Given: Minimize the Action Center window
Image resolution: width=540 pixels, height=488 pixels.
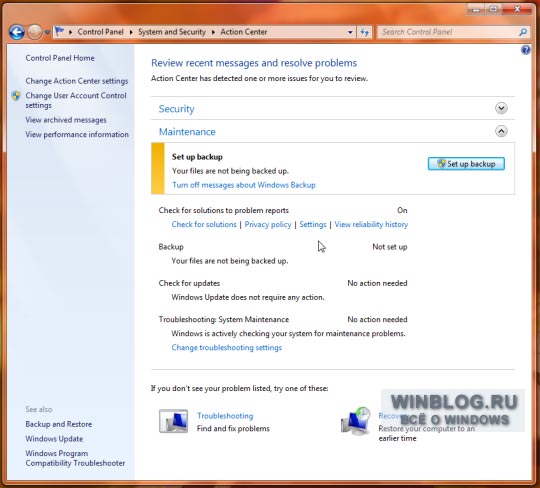Looking at the screenshot, I should point(476,10).
